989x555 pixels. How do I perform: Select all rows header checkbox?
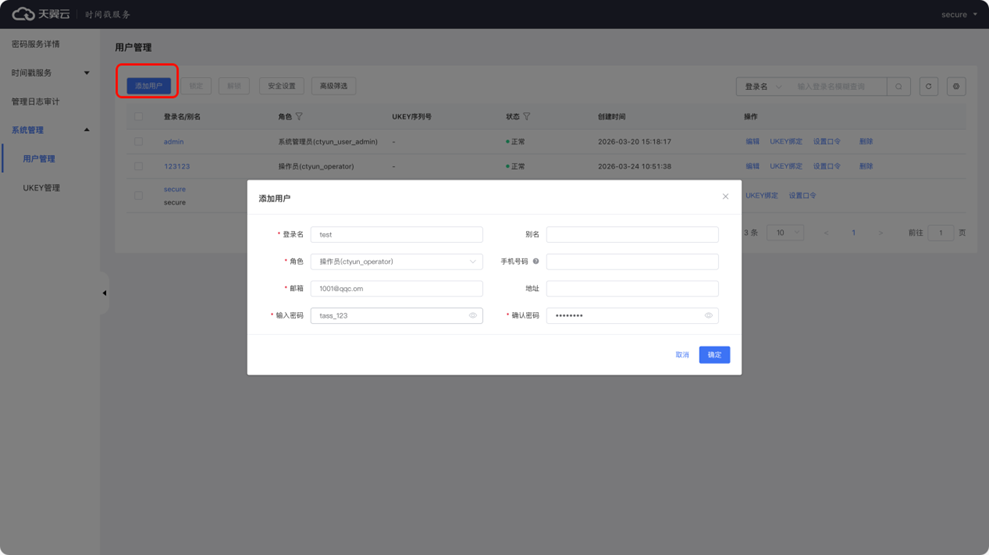[x=138, y=117]
